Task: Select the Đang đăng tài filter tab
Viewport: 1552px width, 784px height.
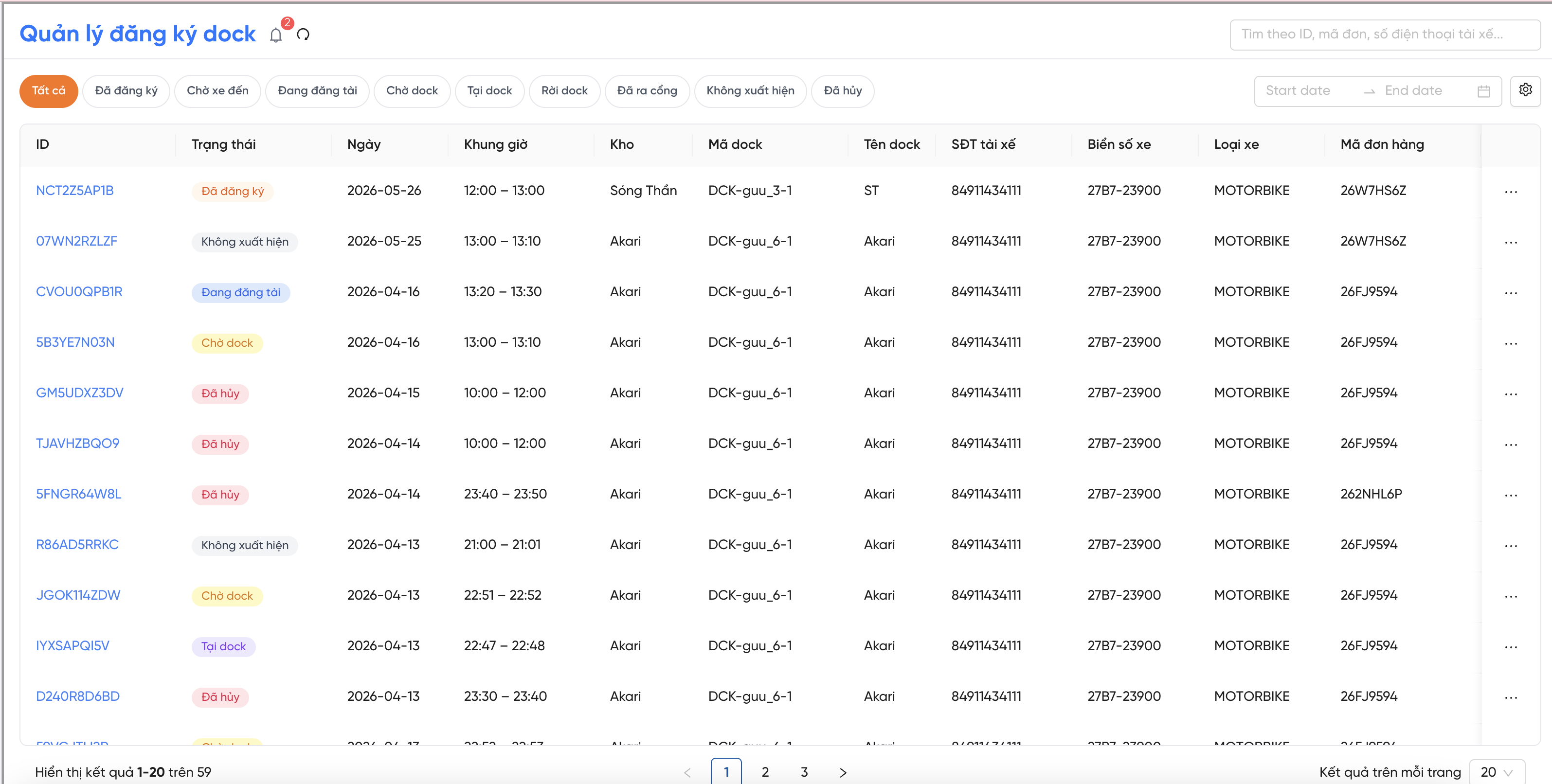Action: pyautogui.click(x=317, y=91)
